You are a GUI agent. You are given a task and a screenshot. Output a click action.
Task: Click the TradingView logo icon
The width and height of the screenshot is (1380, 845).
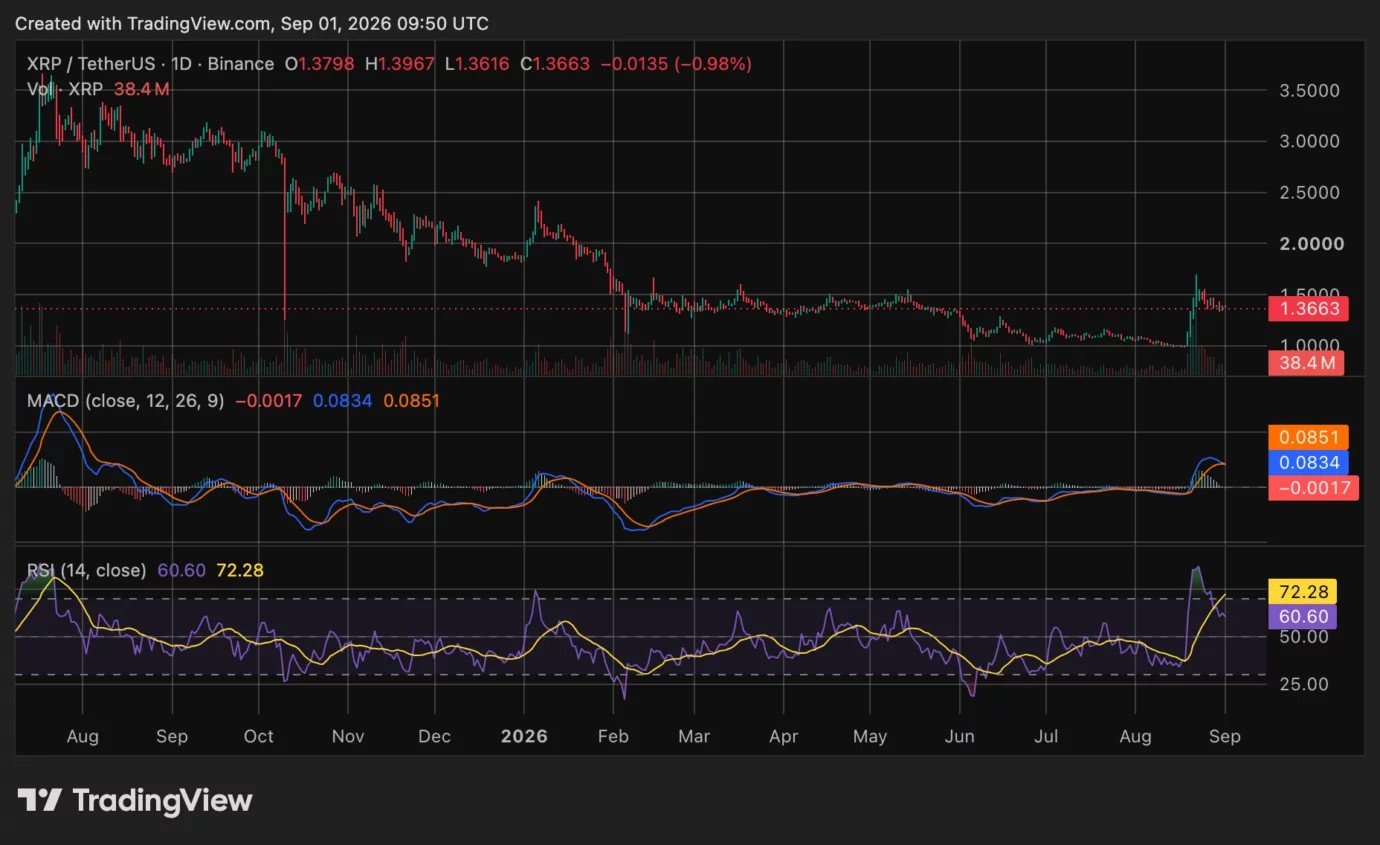(40, 800)
